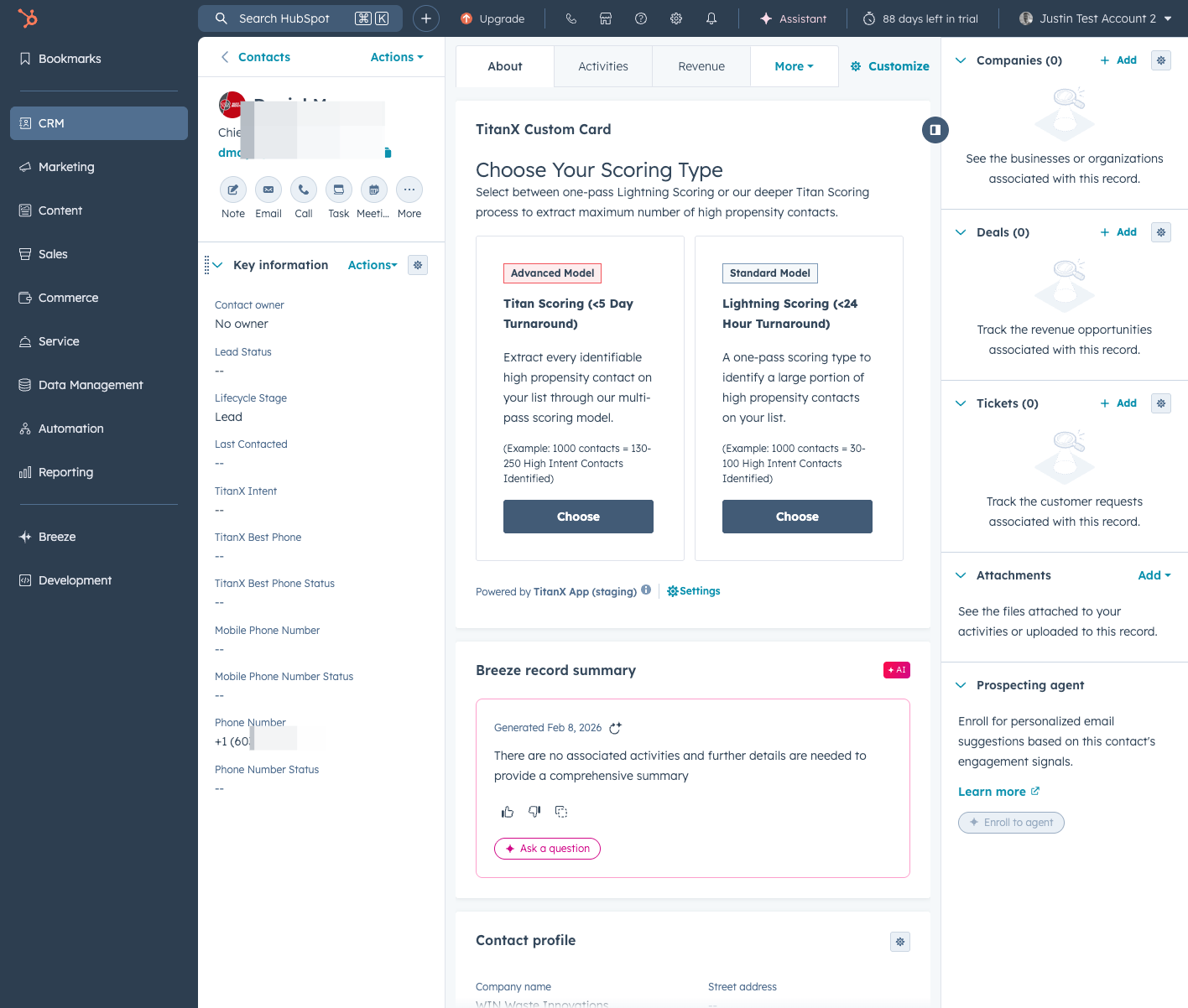Image resolution: width=1188 pixels, height=1008 pixels.
Task: Open the notifications bell
Action: (x=711, y=18)
